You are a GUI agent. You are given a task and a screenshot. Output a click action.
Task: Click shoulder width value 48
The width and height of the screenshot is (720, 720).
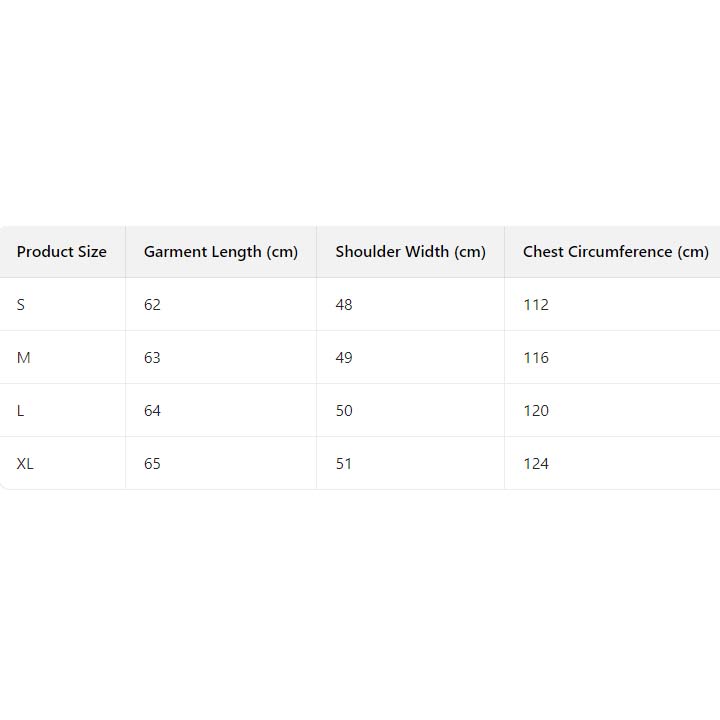point(344,305)
